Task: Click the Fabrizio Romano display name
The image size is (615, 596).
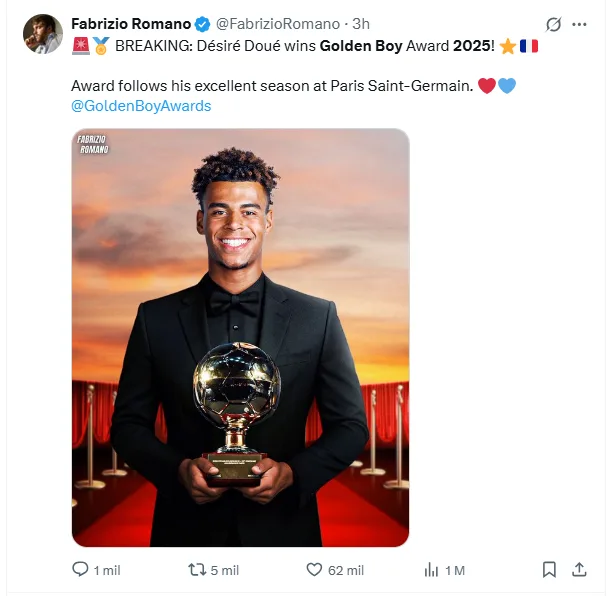Action: point(131,24)
